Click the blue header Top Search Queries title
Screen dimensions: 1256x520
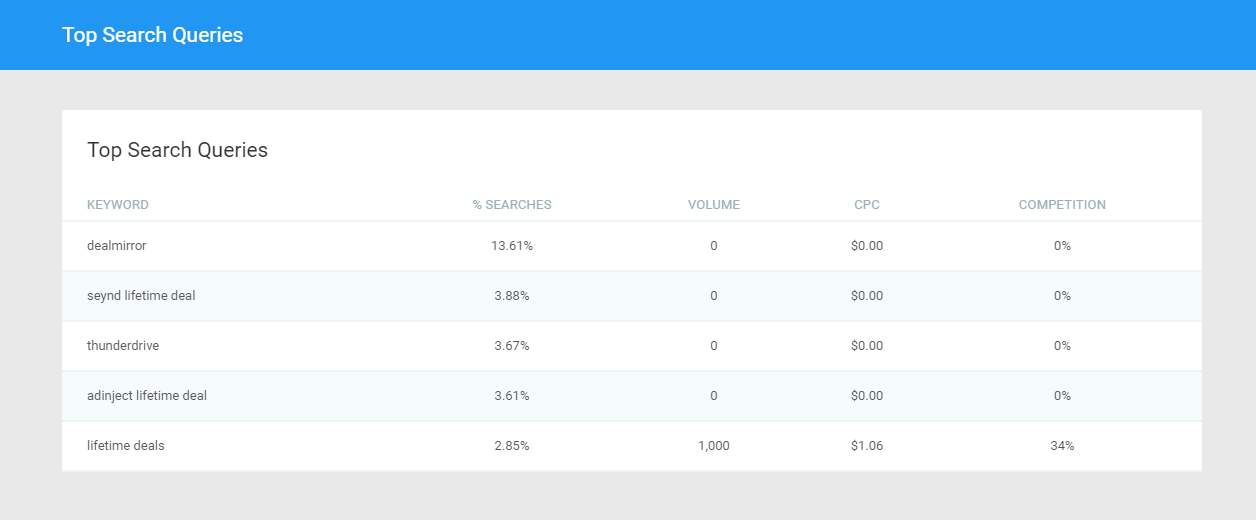tap(152, 35)
